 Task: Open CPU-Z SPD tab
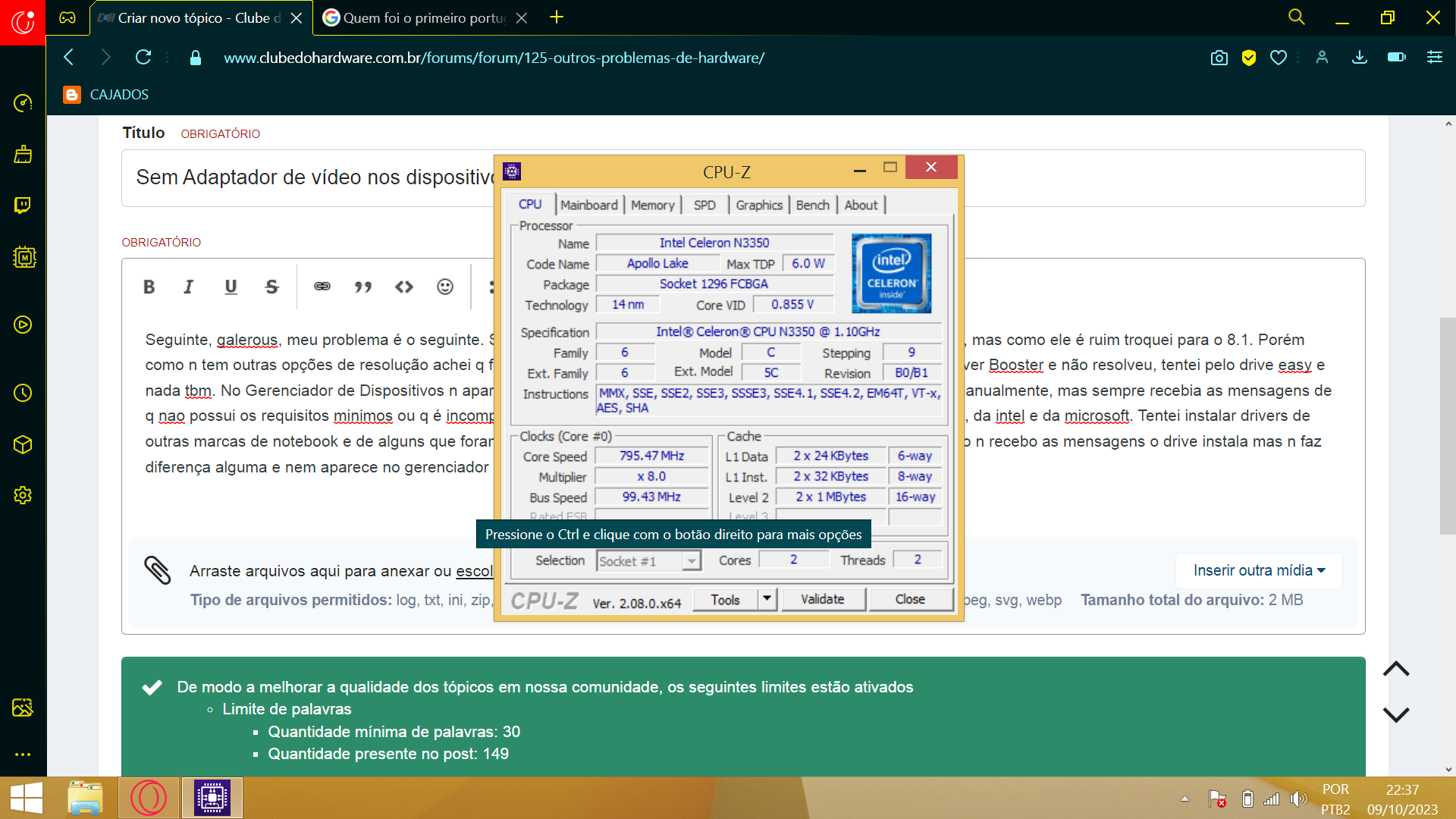click(x=704, y=205)
